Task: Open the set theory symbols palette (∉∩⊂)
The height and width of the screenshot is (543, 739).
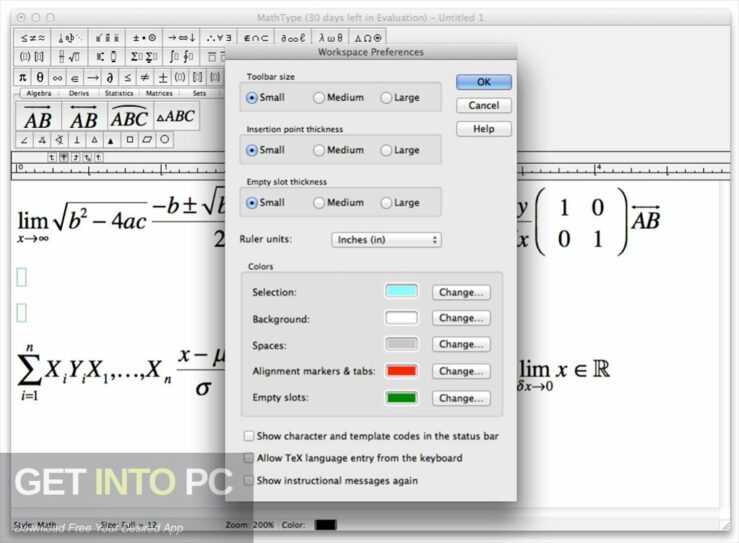Action: click(x=256, y=38)
